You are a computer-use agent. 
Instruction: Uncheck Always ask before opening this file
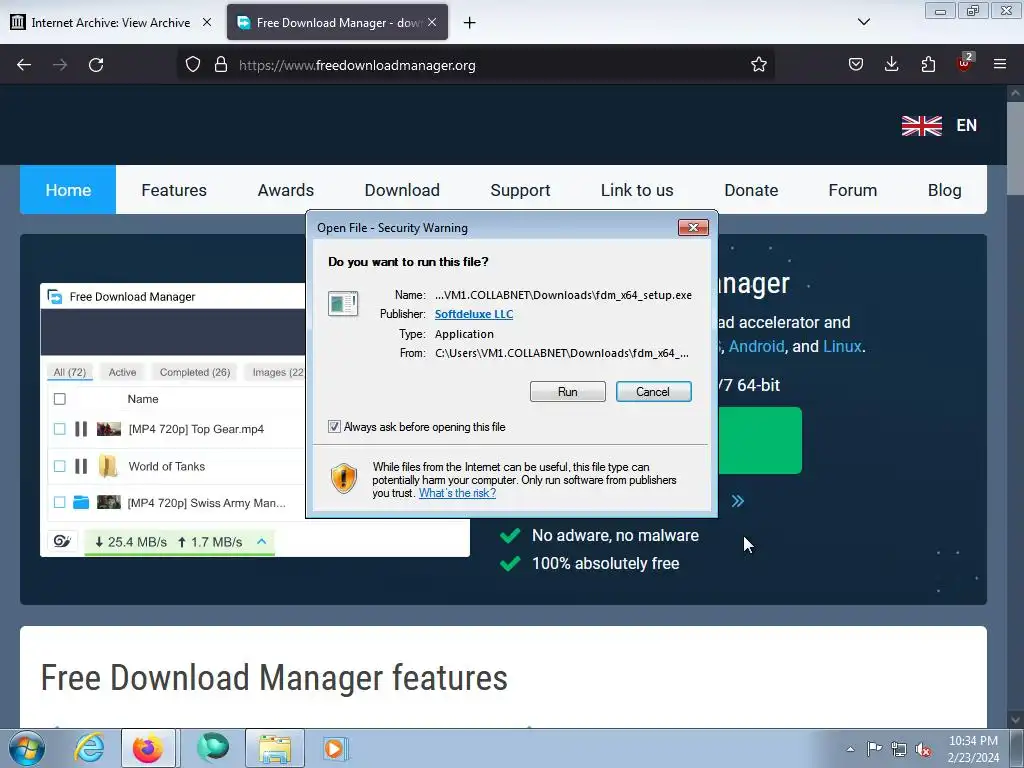334,426
